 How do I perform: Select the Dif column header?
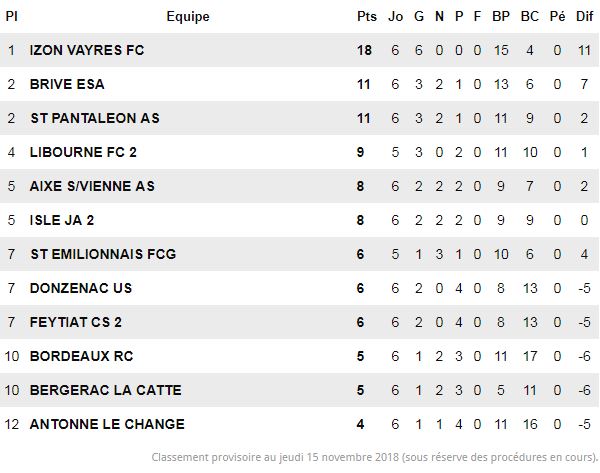[584, 16]
